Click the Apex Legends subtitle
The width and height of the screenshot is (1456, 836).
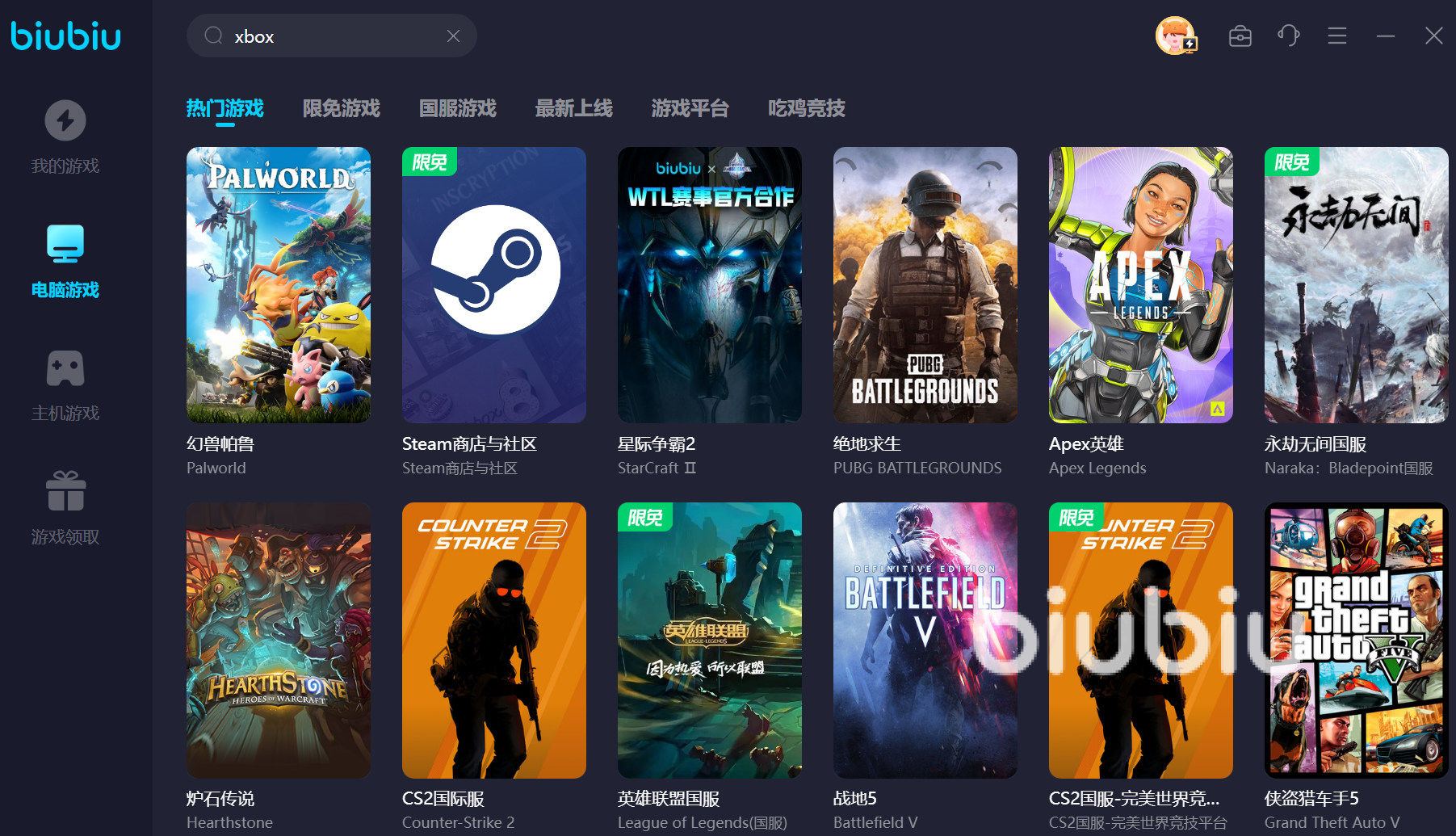click(1097, 468)
